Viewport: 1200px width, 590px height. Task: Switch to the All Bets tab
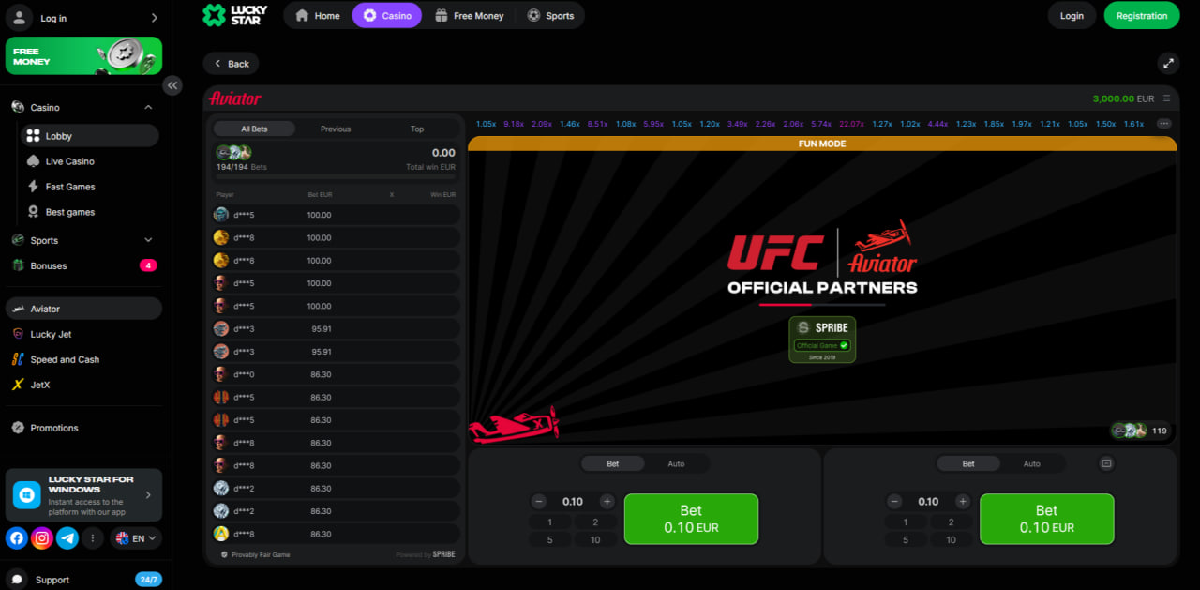click(x=254, y=129)
